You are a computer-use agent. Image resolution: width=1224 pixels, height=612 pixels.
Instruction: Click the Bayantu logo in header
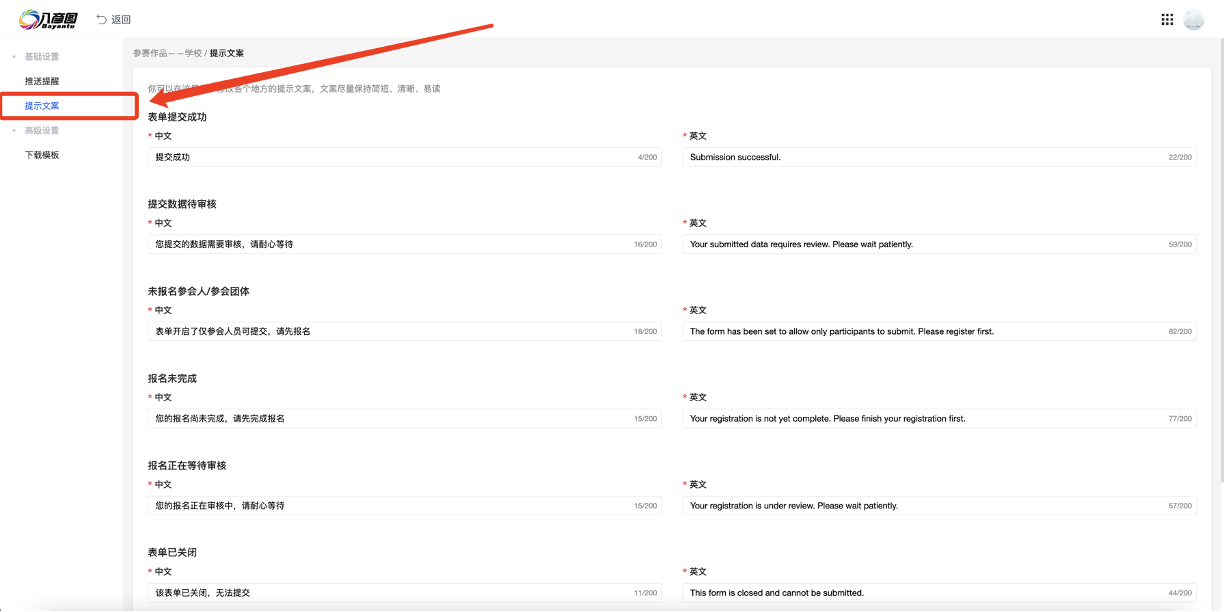click(x=49, y=19)
